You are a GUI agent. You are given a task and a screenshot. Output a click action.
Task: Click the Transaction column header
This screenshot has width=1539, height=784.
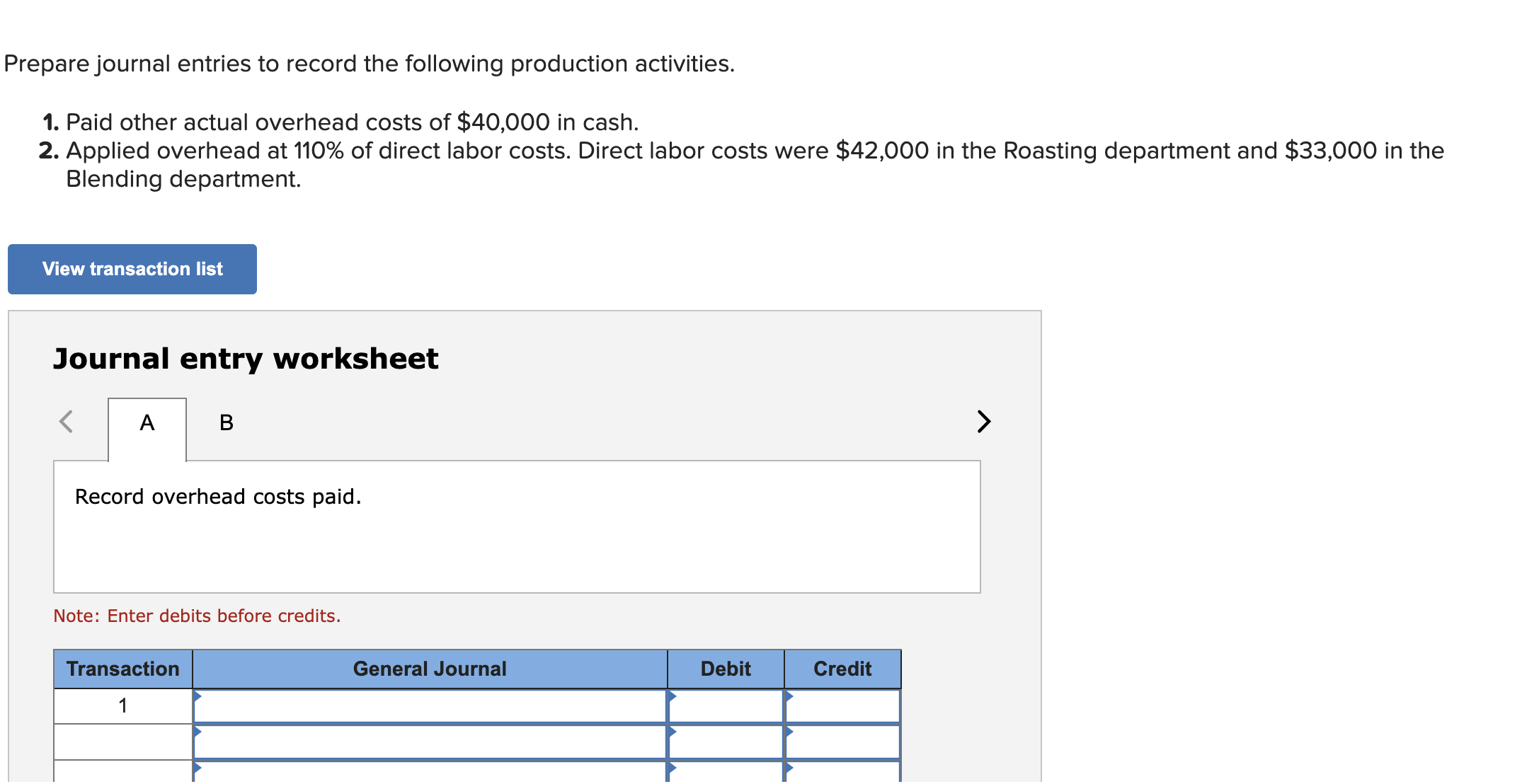click(x=123, y=669)
